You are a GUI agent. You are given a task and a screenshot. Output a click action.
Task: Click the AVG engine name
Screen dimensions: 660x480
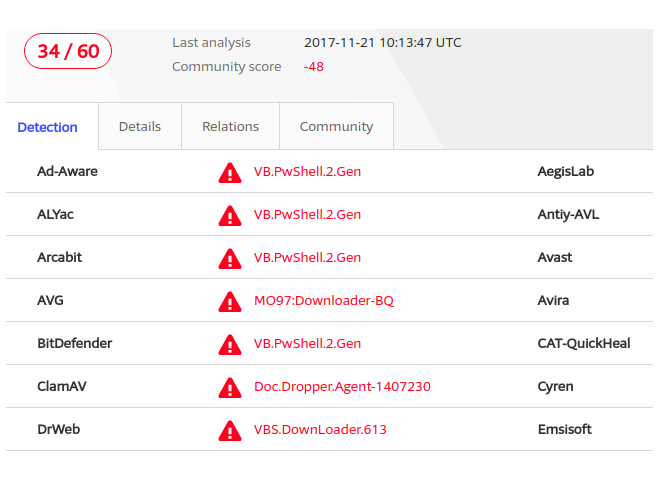point(50,300)
